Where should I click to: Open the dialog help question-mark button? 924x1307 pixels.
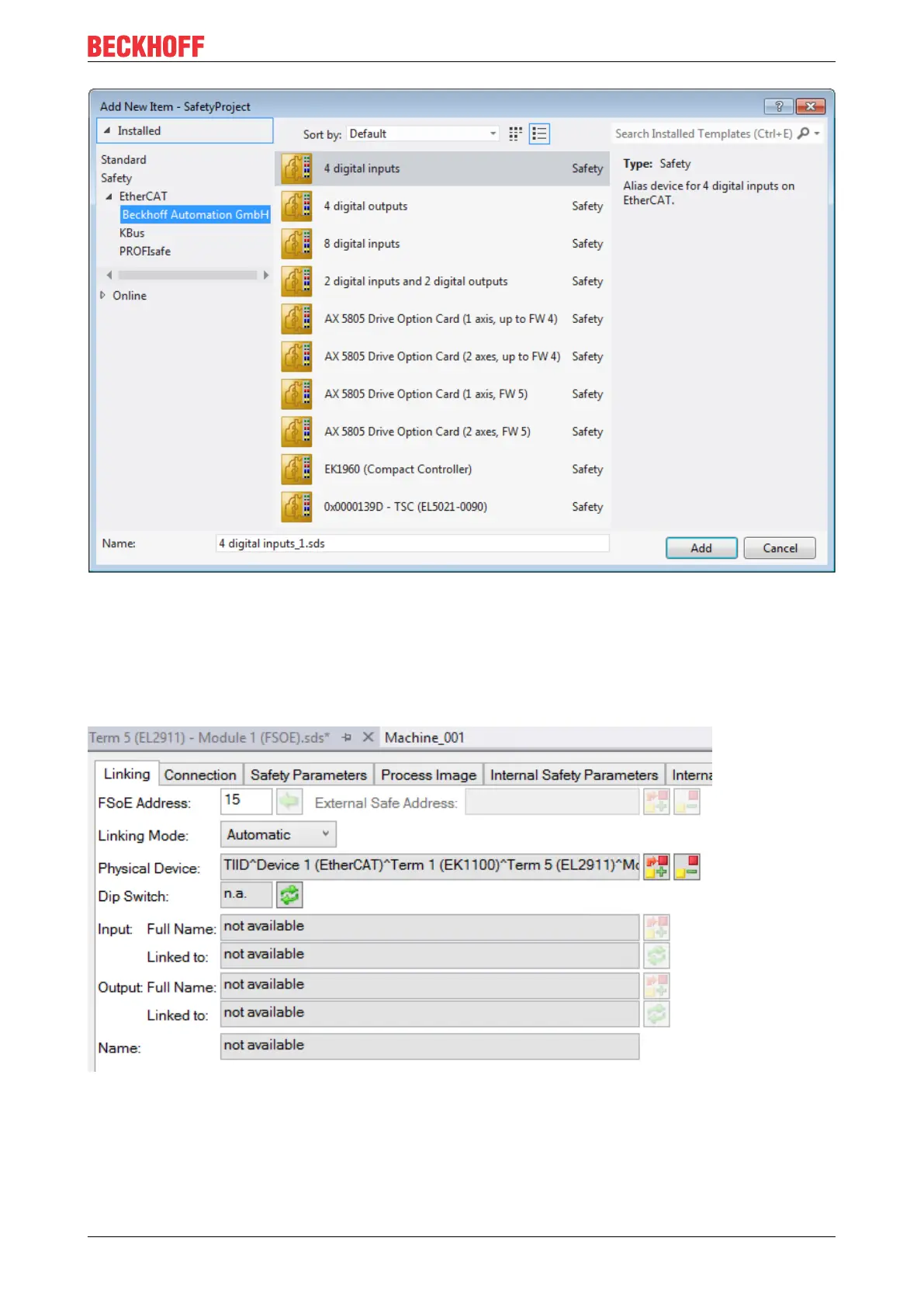(779, 106)
